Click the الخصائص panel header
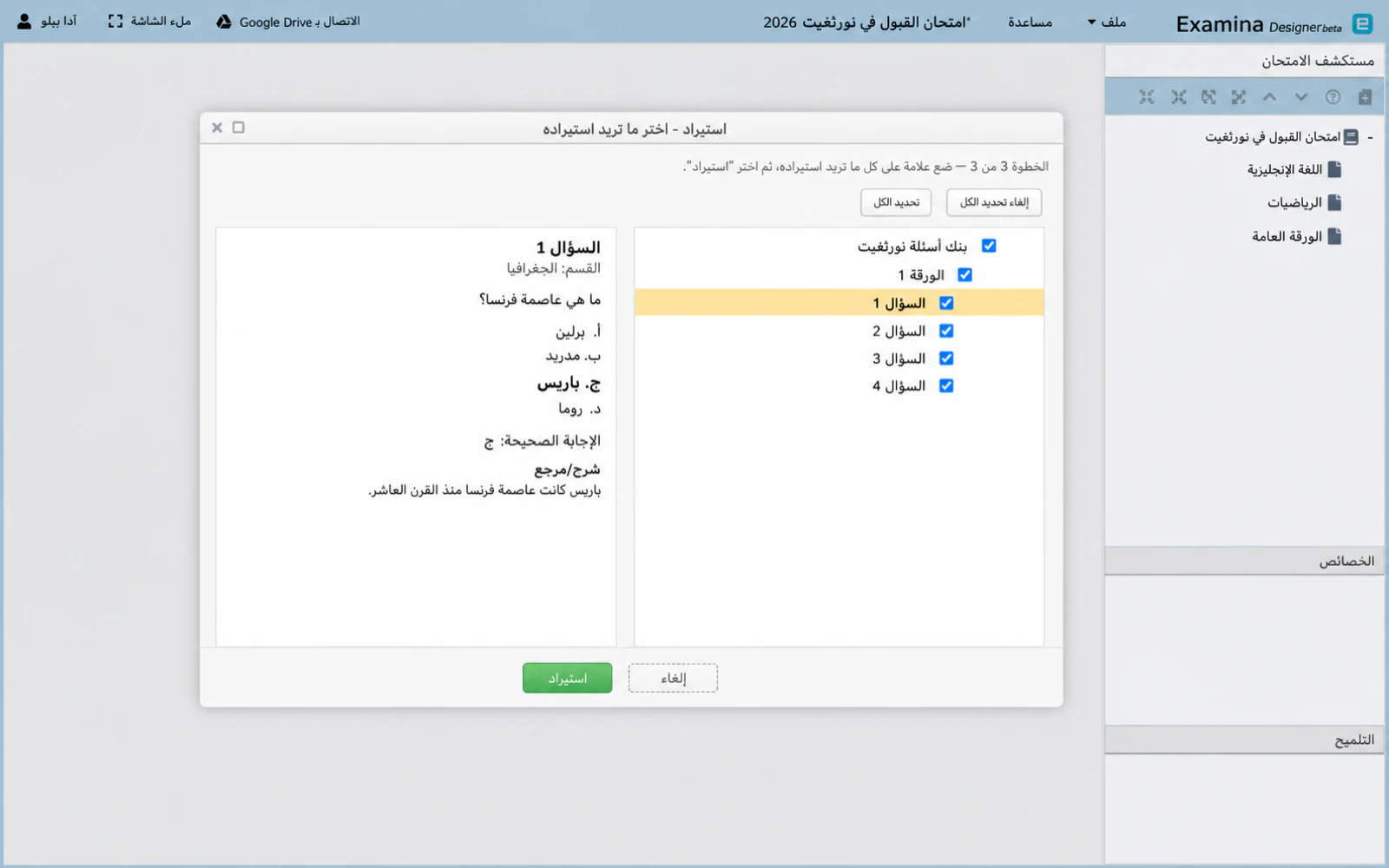Image resolution: width=1389 pixels, height=868 pixels. coord(1244,561)
